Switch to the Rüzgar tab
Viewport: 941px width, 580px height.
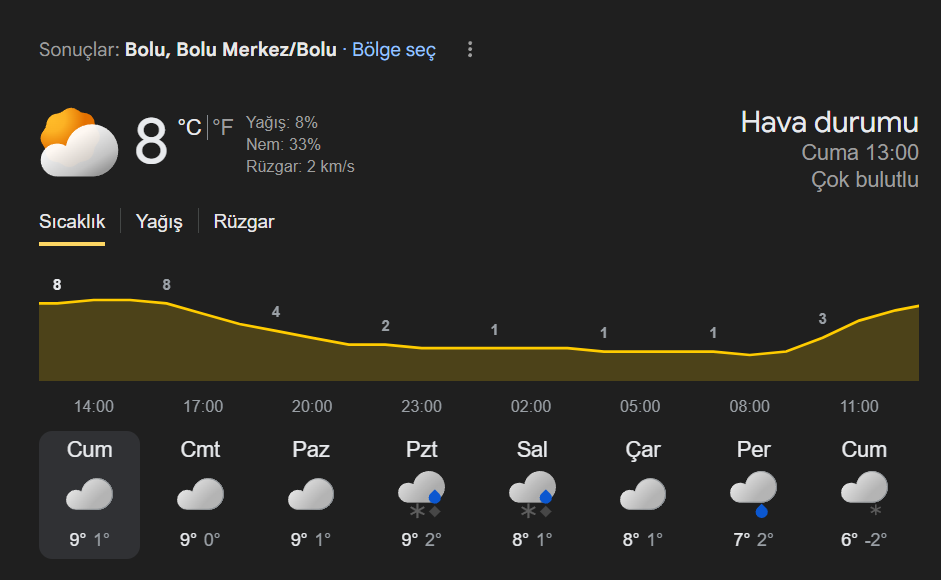point(244,222)
